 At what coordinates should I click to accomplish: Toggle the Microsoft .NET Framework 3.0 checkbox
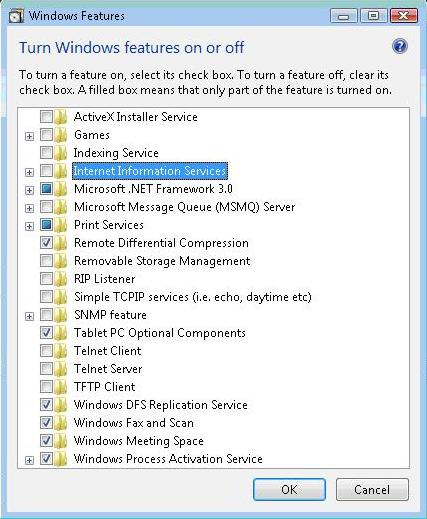46,189
